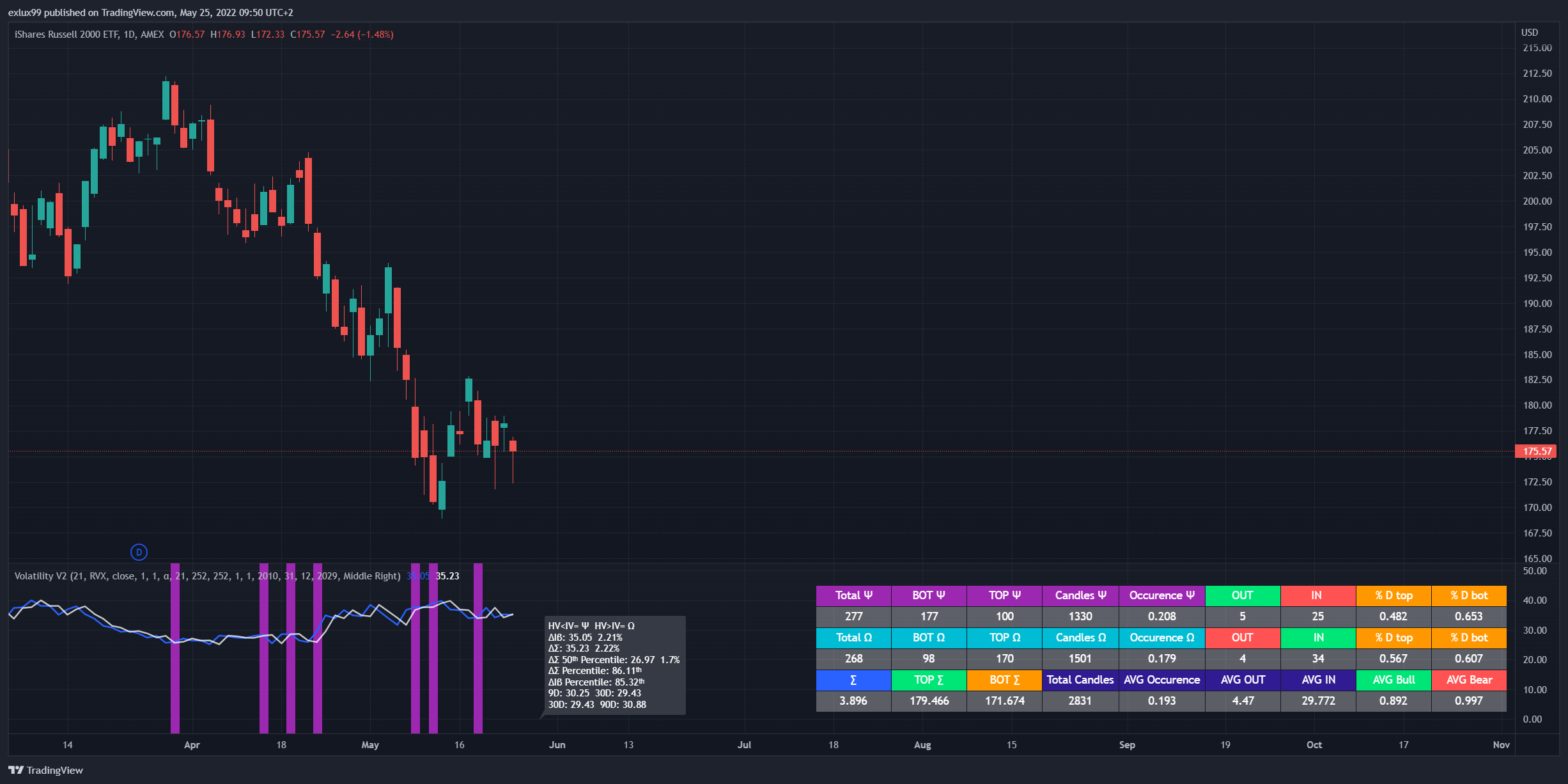Click the Occurence Ψ header cell
This screenshot has height=784, width=1568.
tap(1161, 595)
